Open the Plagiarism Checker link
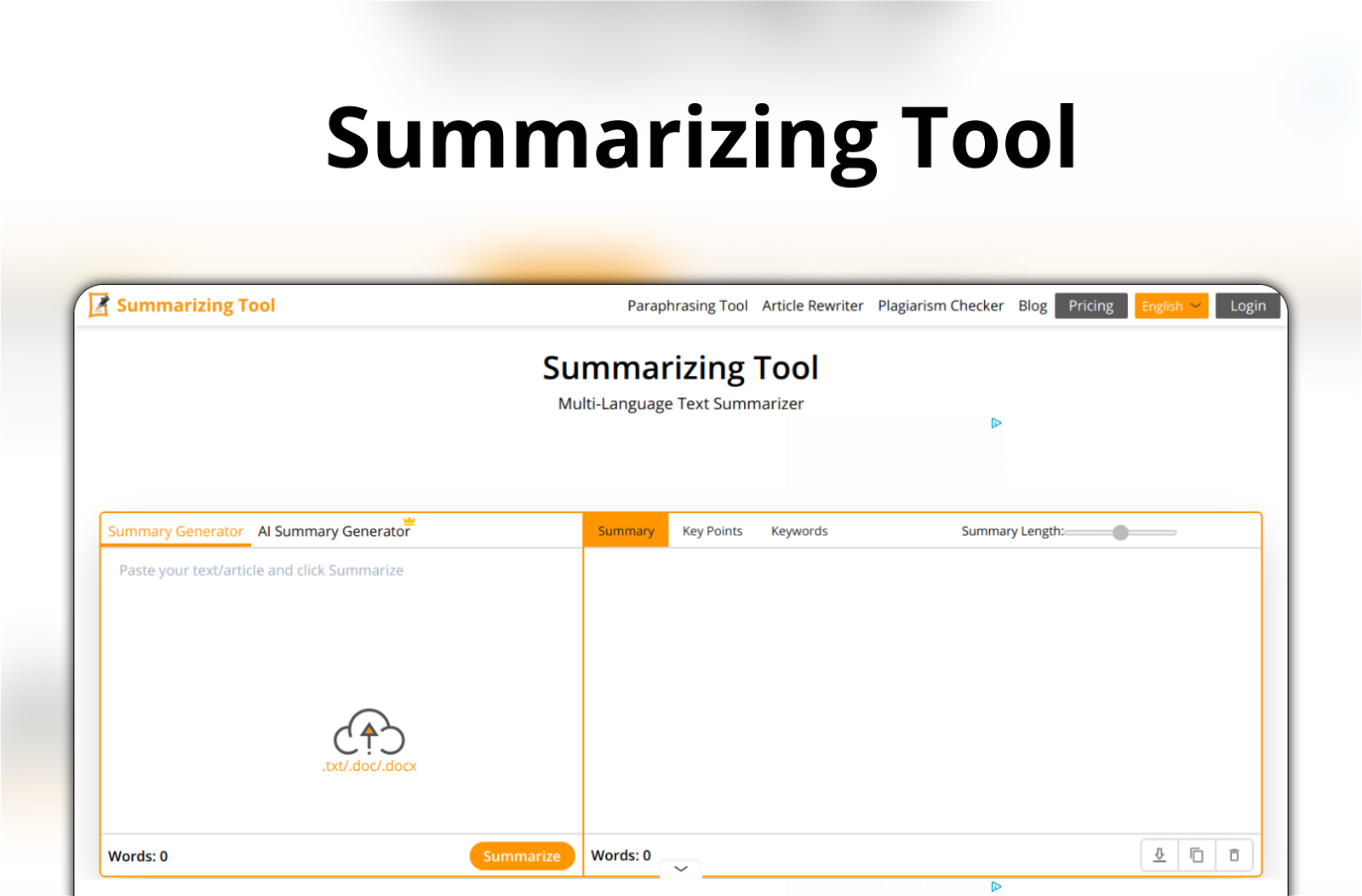Viewport: 1362px width, 896px height. click(x=941, y=305)
